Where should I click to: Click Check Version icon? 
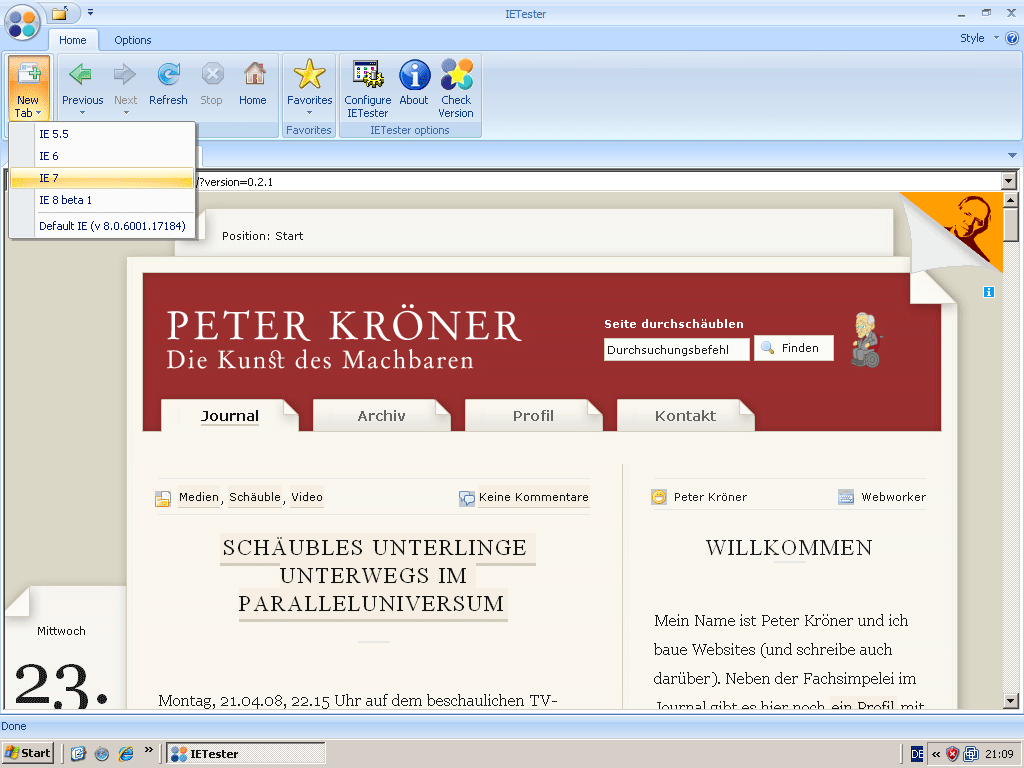[456, 74]
